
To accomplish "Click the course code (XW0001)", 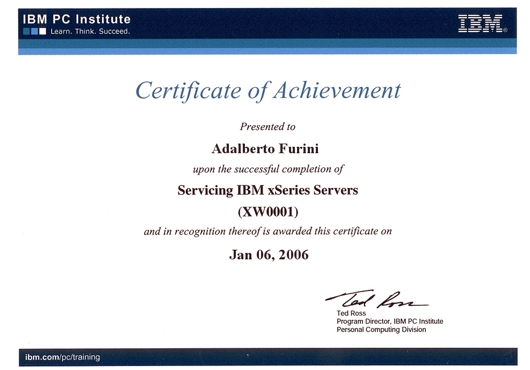I will [x=268, y=212].
